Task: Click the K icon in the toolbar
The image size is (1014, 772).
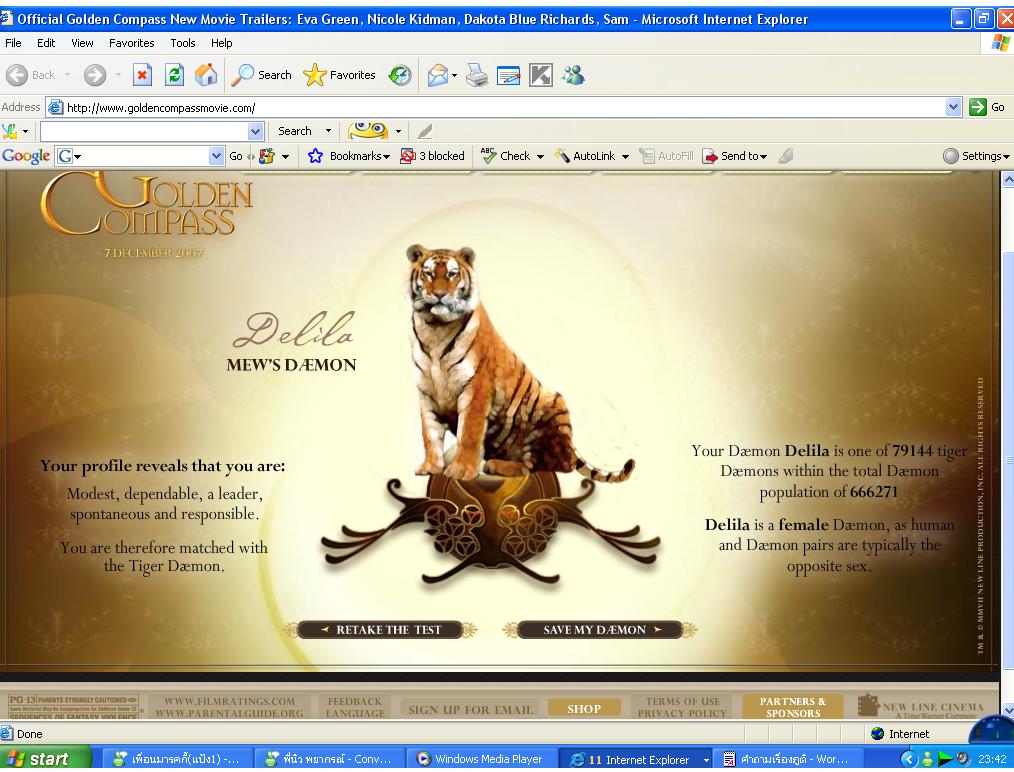Action: (541, 75)
